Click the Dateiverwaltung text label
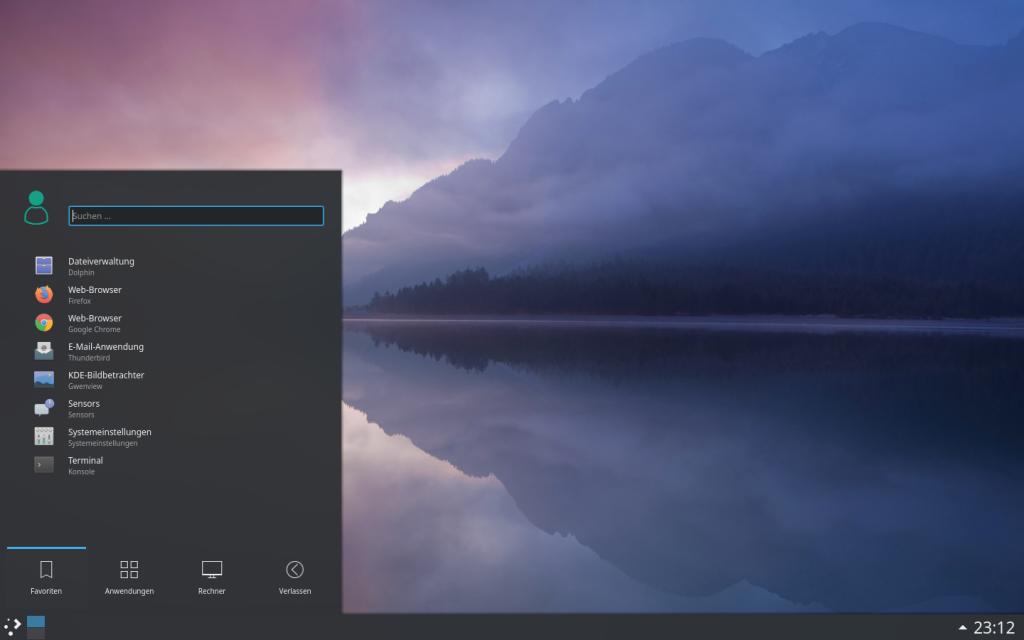Image resolution: width=1024 pixels, height=640 pixels. click(x=101, y=261)
